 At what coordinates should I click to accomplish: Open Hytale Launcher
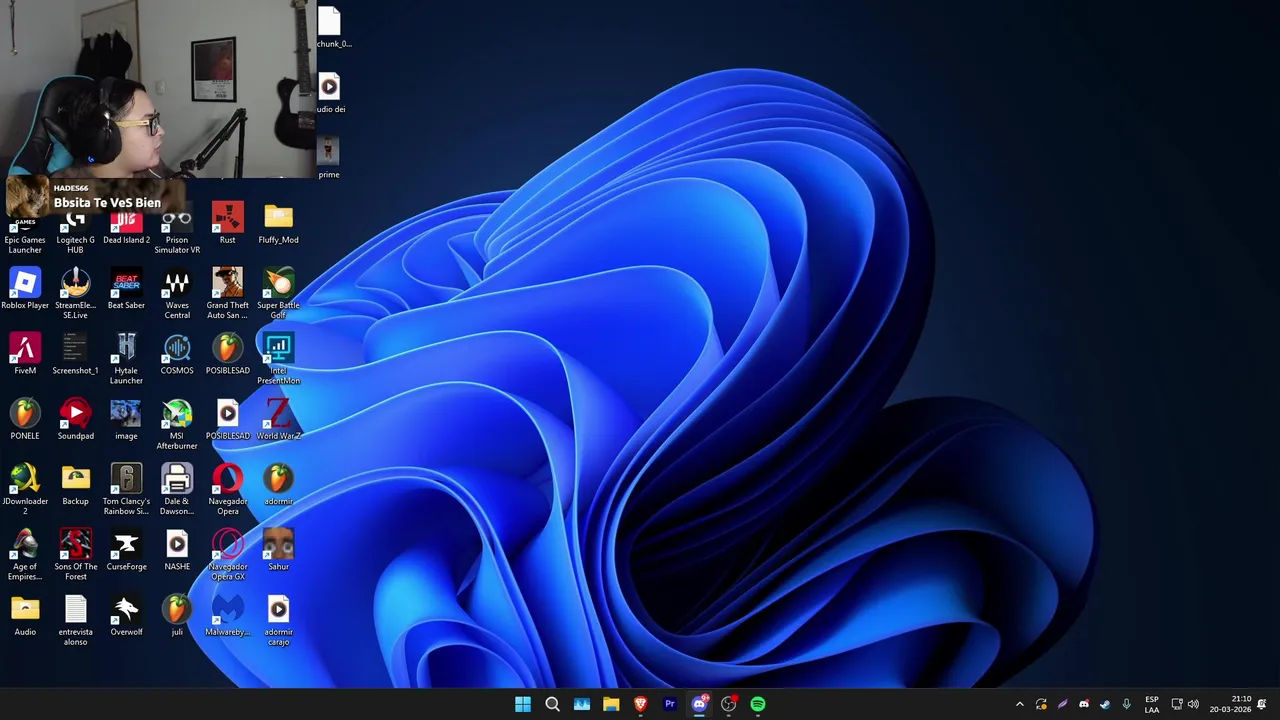126,359
